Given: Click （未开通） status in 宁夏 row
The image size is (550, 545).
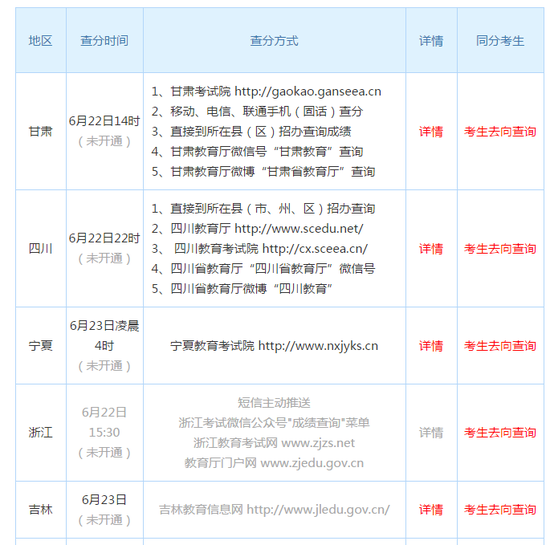Looking at the screenshot, I should (x=105, y=366).
